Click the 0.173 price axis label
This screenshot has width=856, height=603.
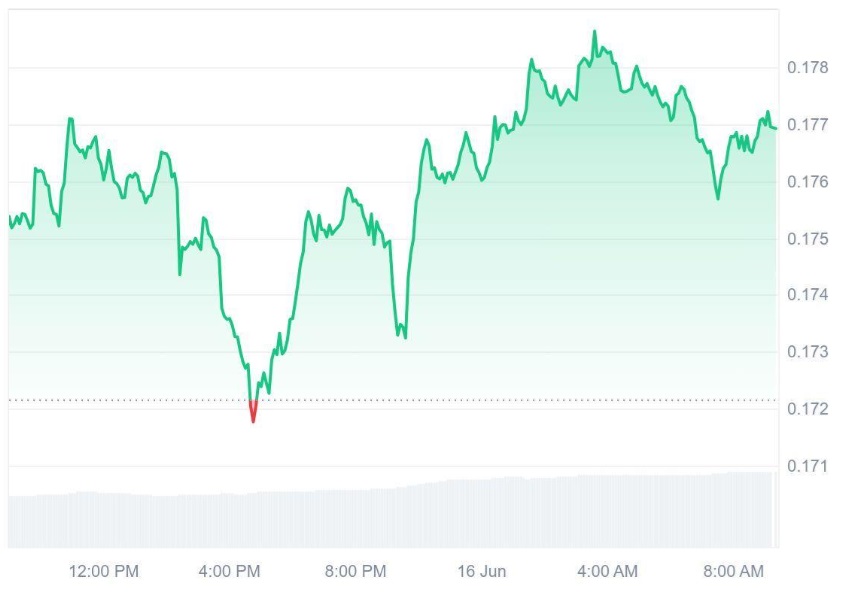807,352
